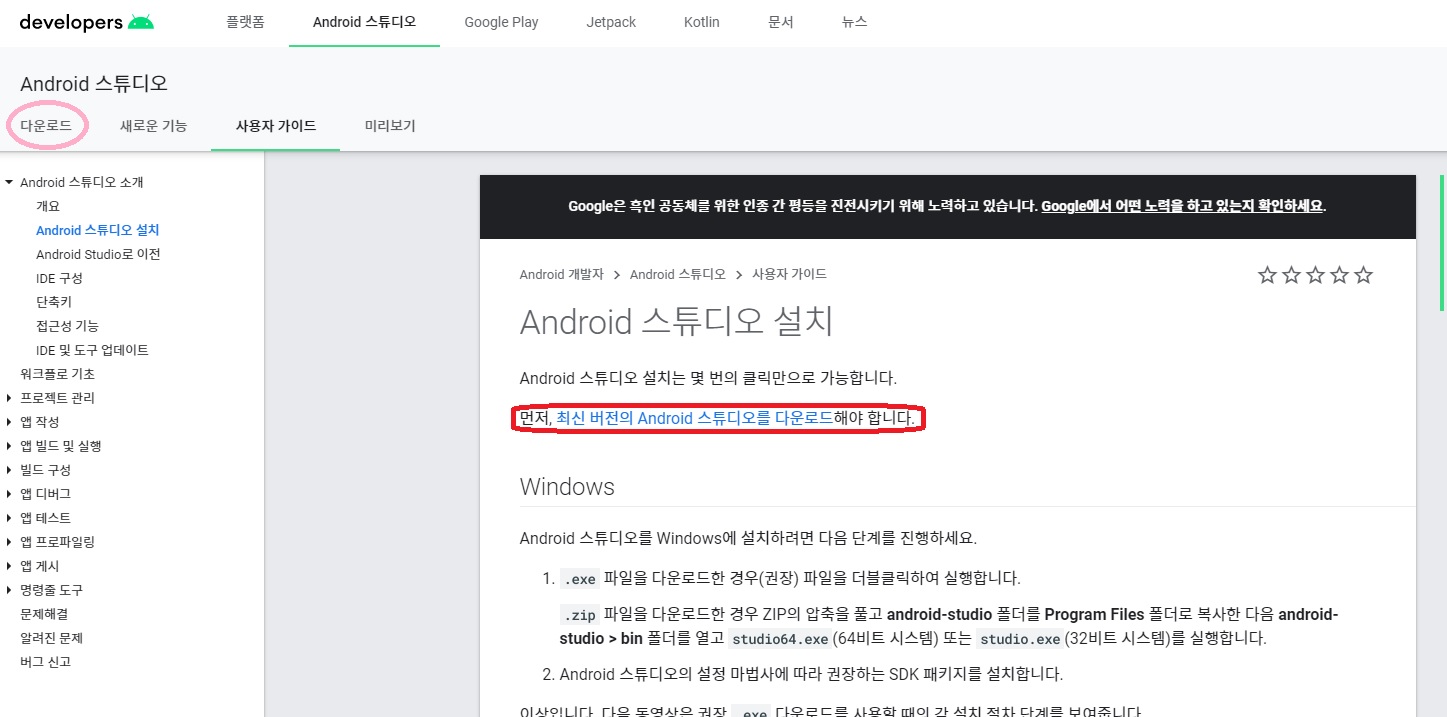Expand the 앱 프로파일링 section
1447x717 pixels.
tap(9, 542)
